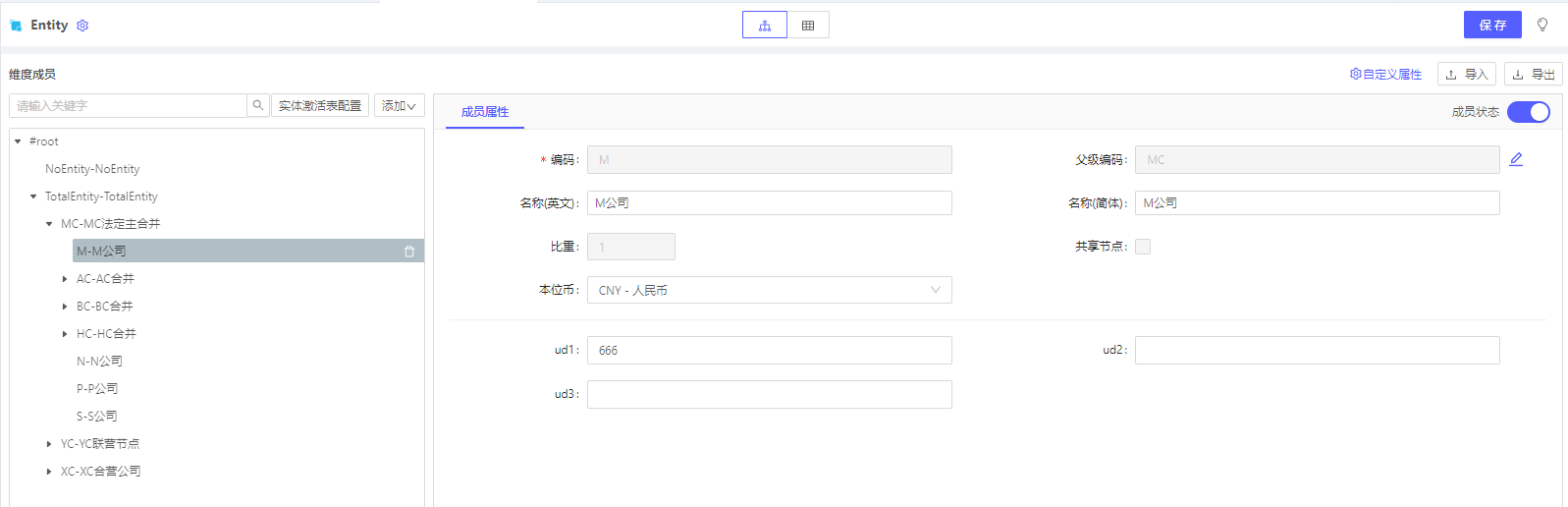1568x507 pixels.
Task: Select the 成员属性 tab
Action: 485,112
